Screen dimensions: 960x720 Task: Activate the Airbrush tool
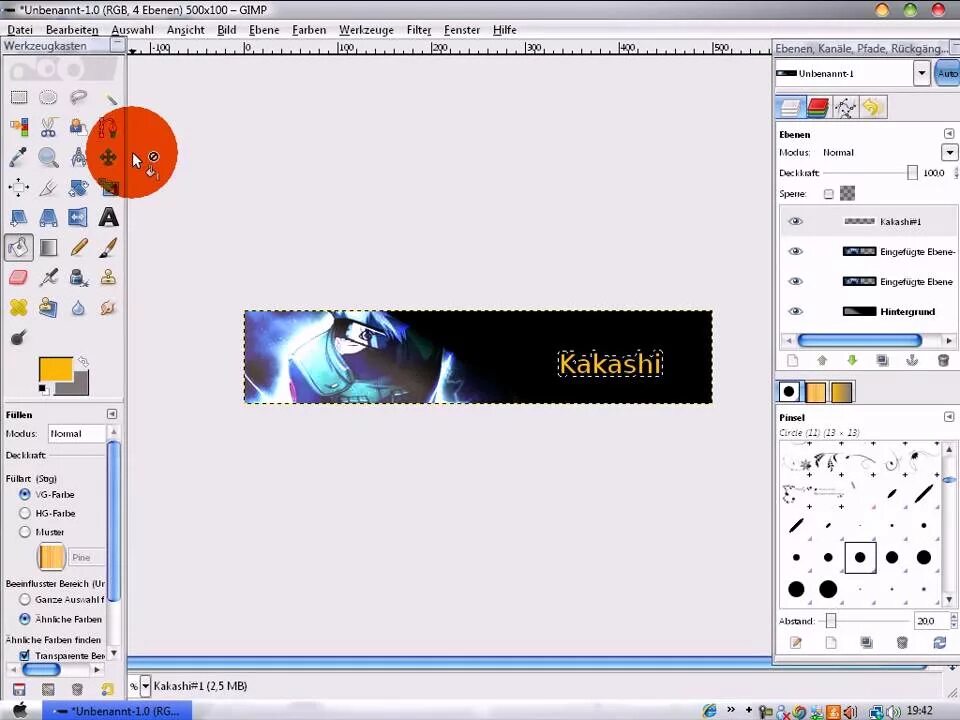click(x=48, y=277)
